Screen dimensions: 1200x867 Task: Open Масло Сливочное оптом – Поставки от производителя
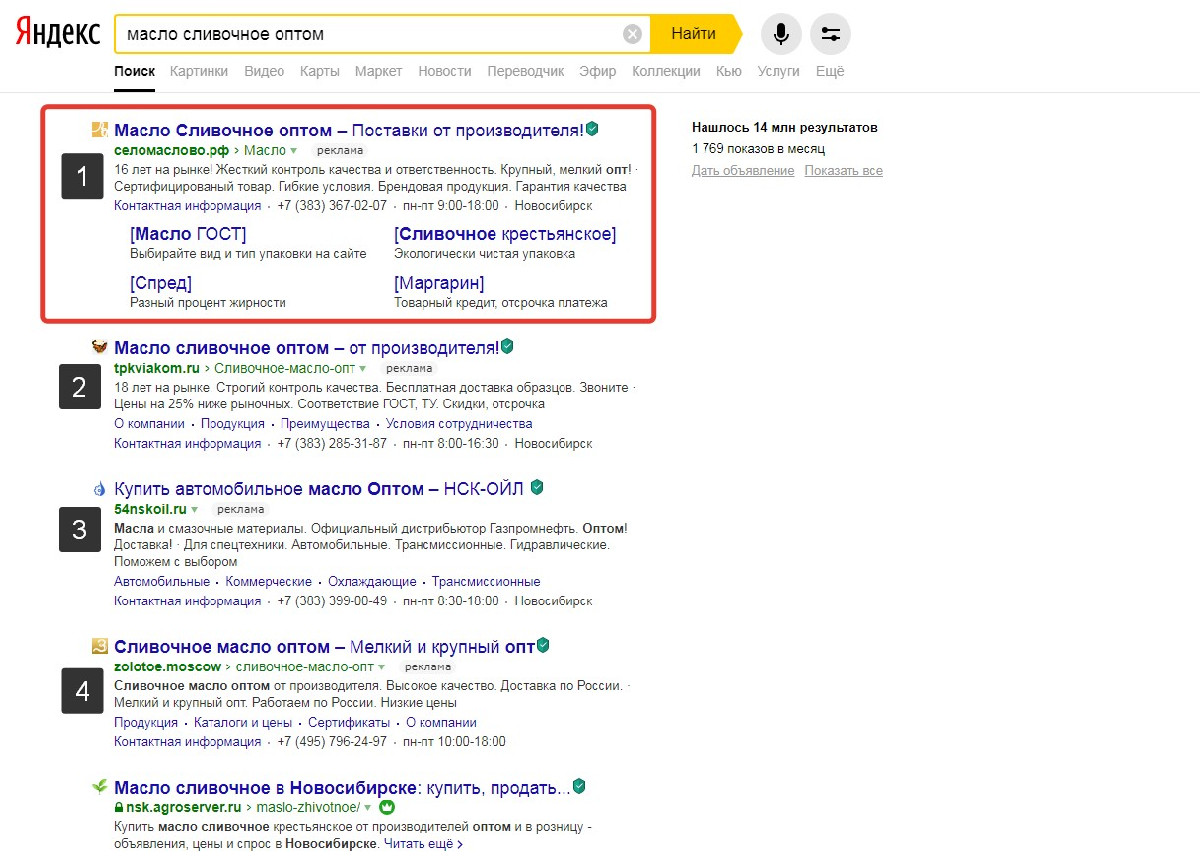tap(349, 130)
